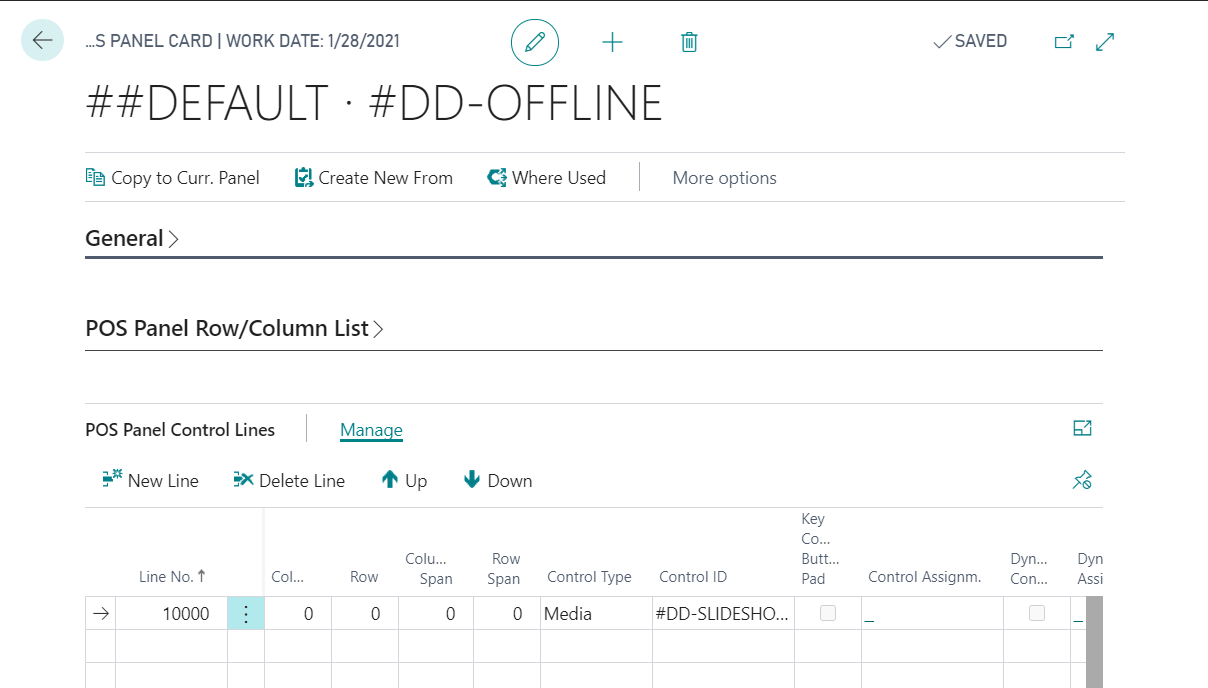Click the trash can delete icon
The height and width of the screenshot is (688, 1208).
(x=689, y=42)
